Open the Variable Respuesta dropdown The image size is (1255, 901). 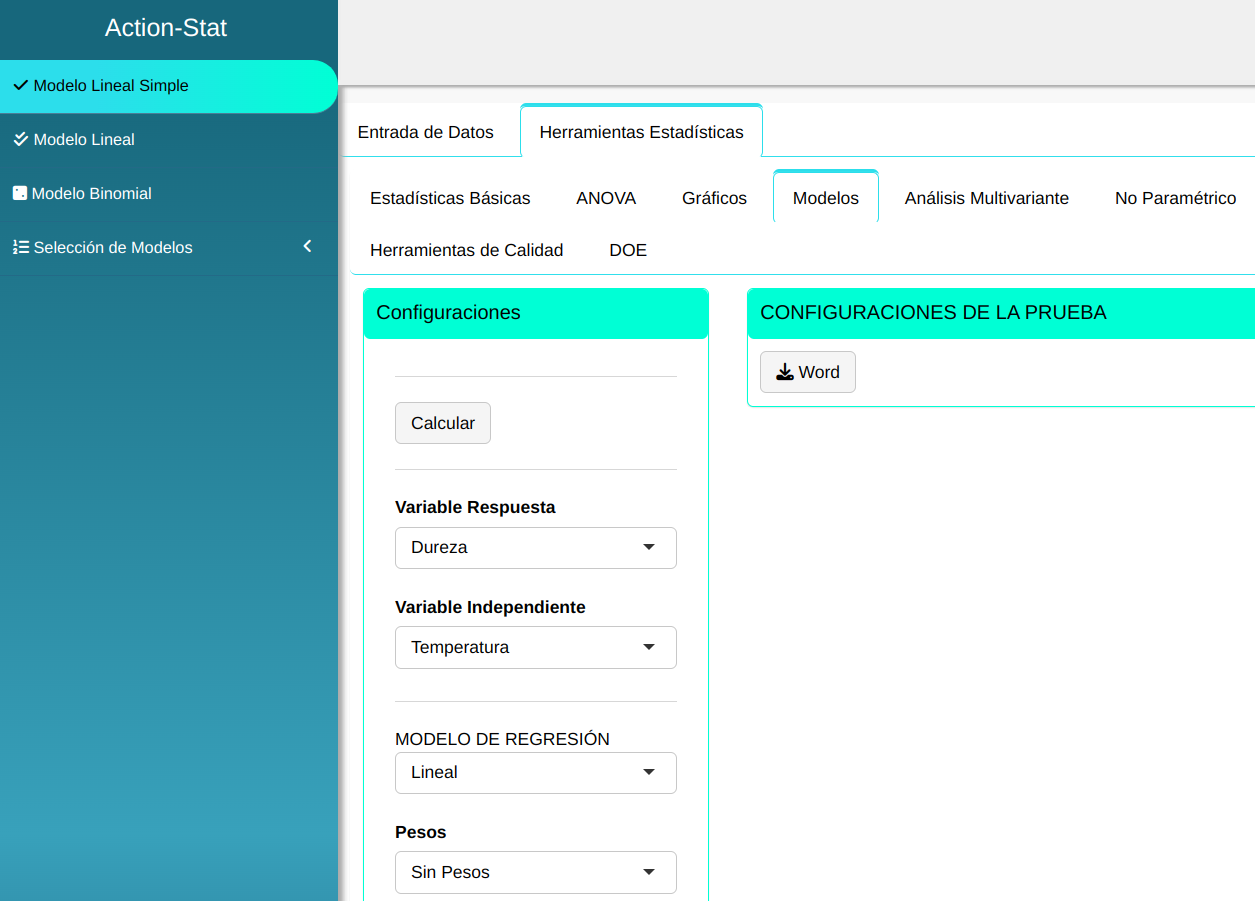(x=535, y=548)
